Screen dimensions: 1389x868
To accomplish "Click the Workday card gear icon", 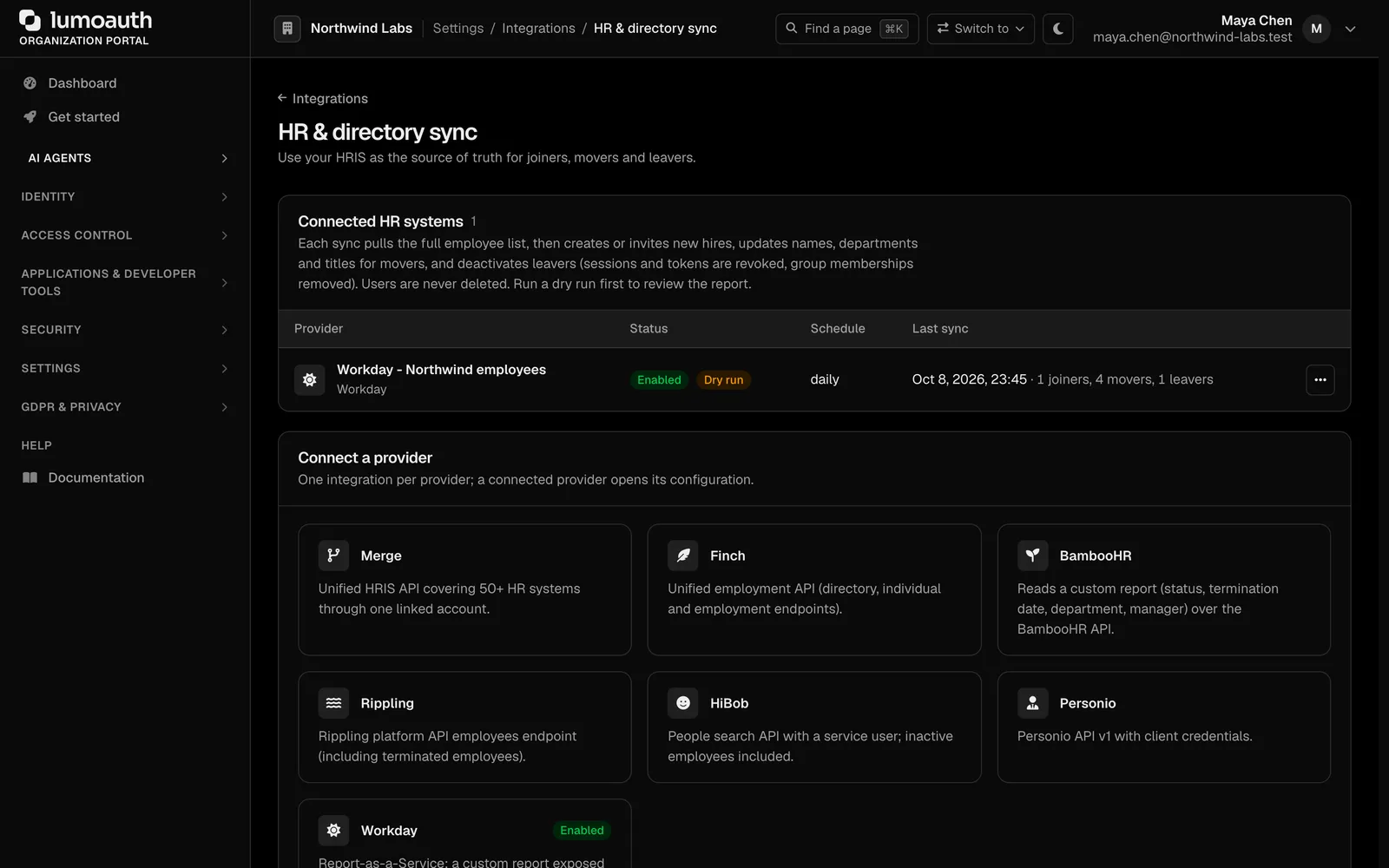I will click(333, 831).
